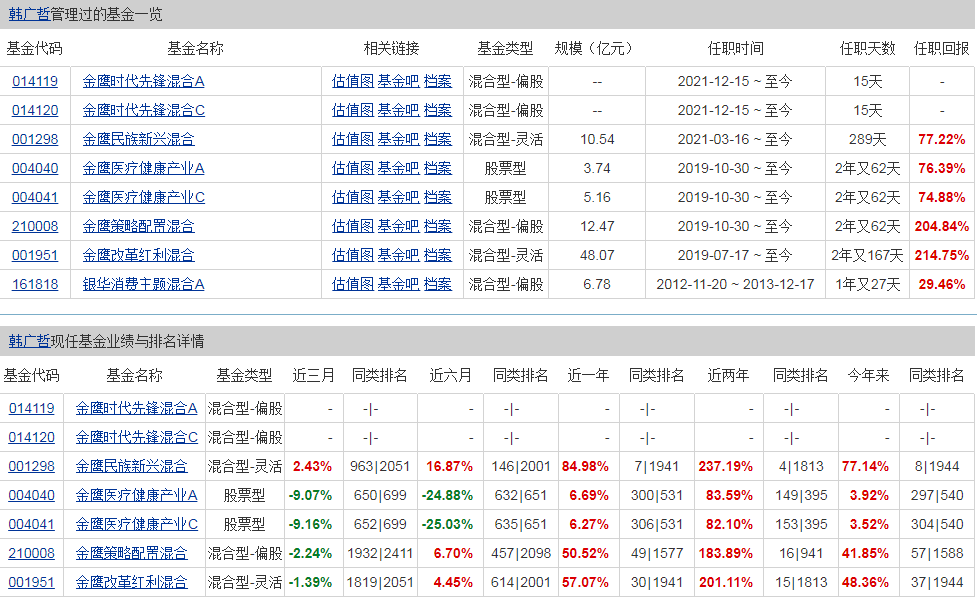Open fund code 004041 in the performance table
977x601 pixels.
click(32, 524)
